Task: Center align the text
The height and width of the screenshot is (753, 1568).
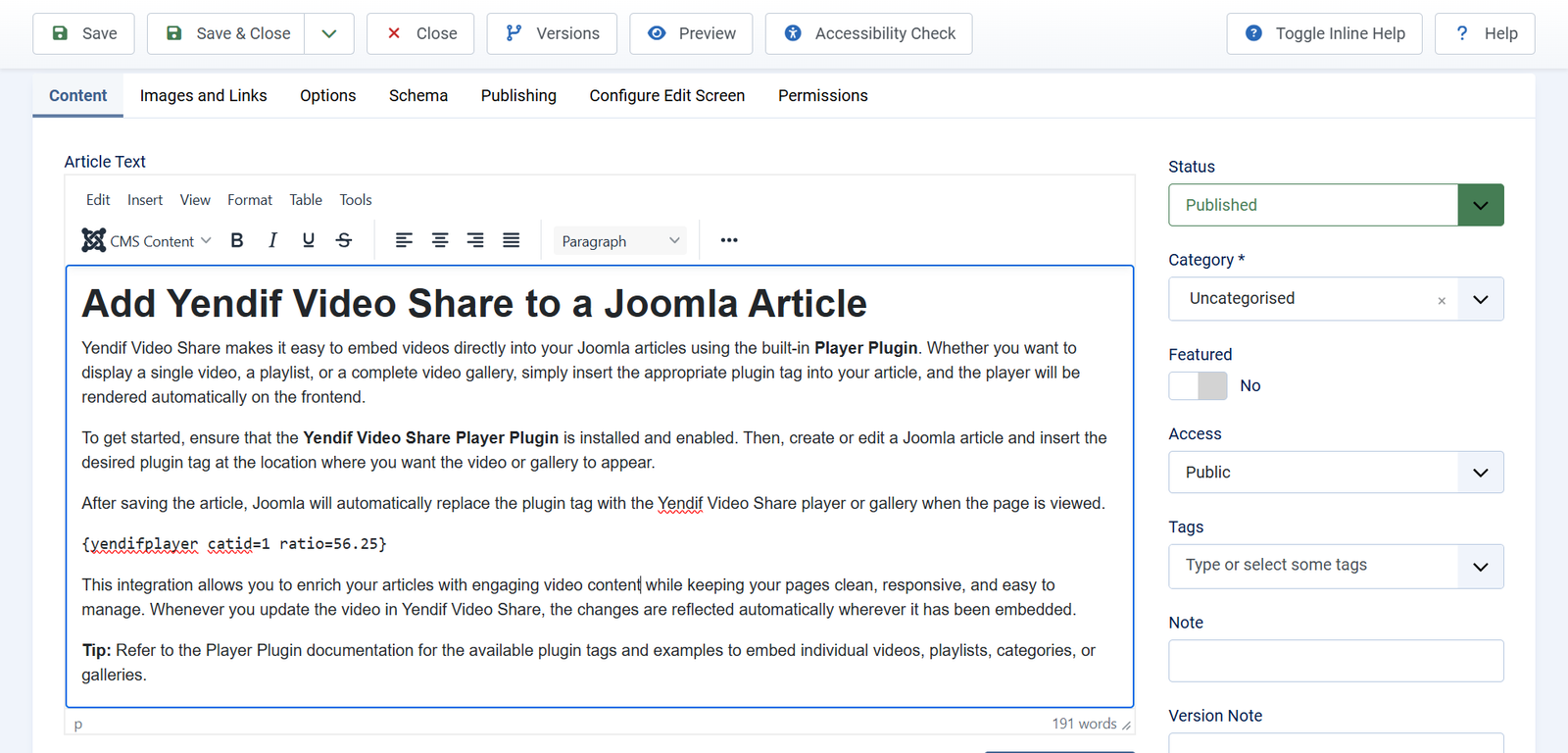Action: point(440,240)
